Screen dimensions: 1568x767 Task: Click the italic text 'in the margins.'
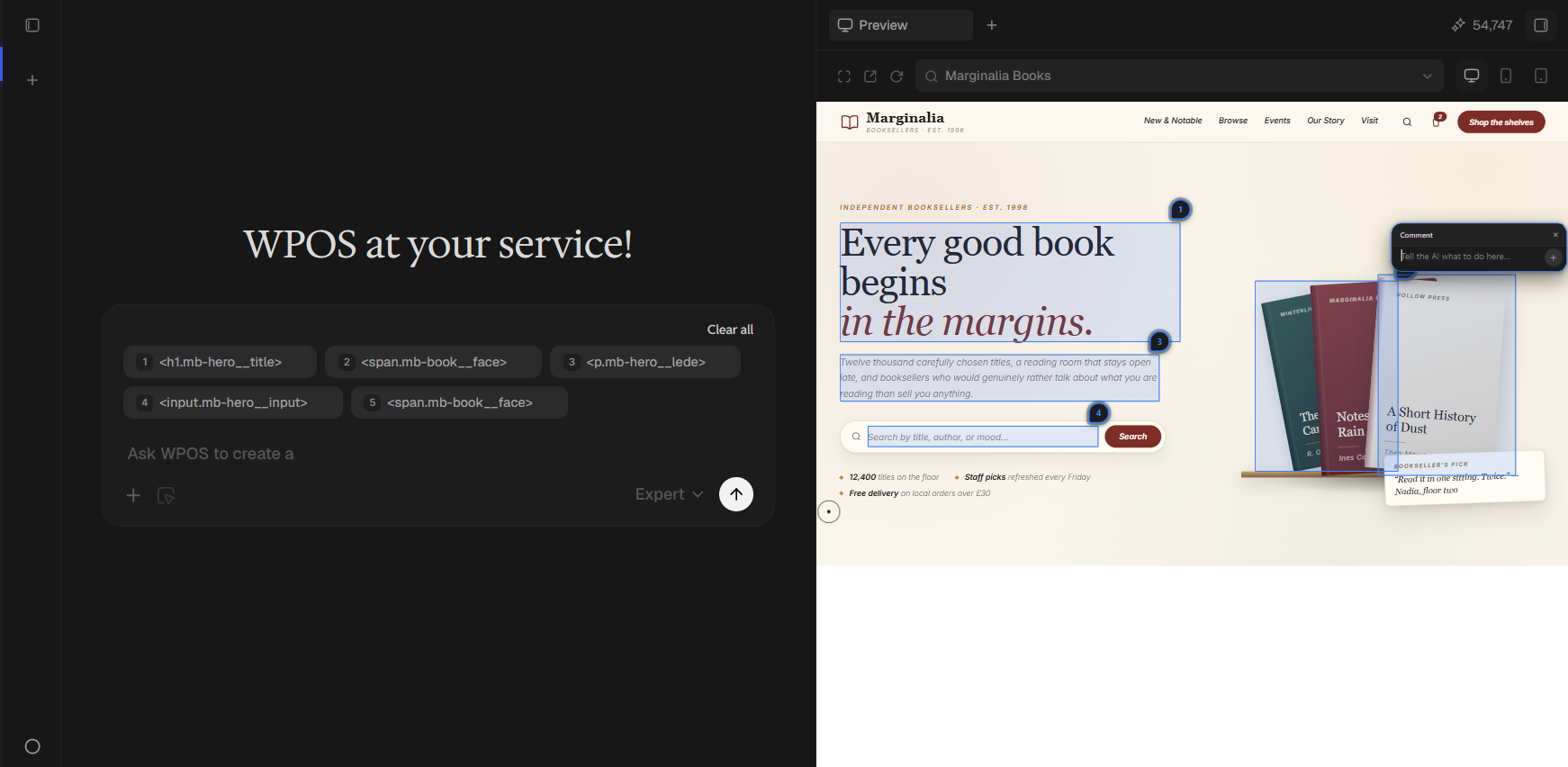point(967,321)
